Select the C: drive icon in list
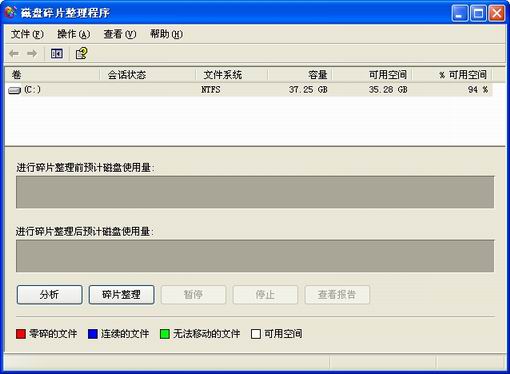Screen dimensions: 510x374 pos(14,90)
